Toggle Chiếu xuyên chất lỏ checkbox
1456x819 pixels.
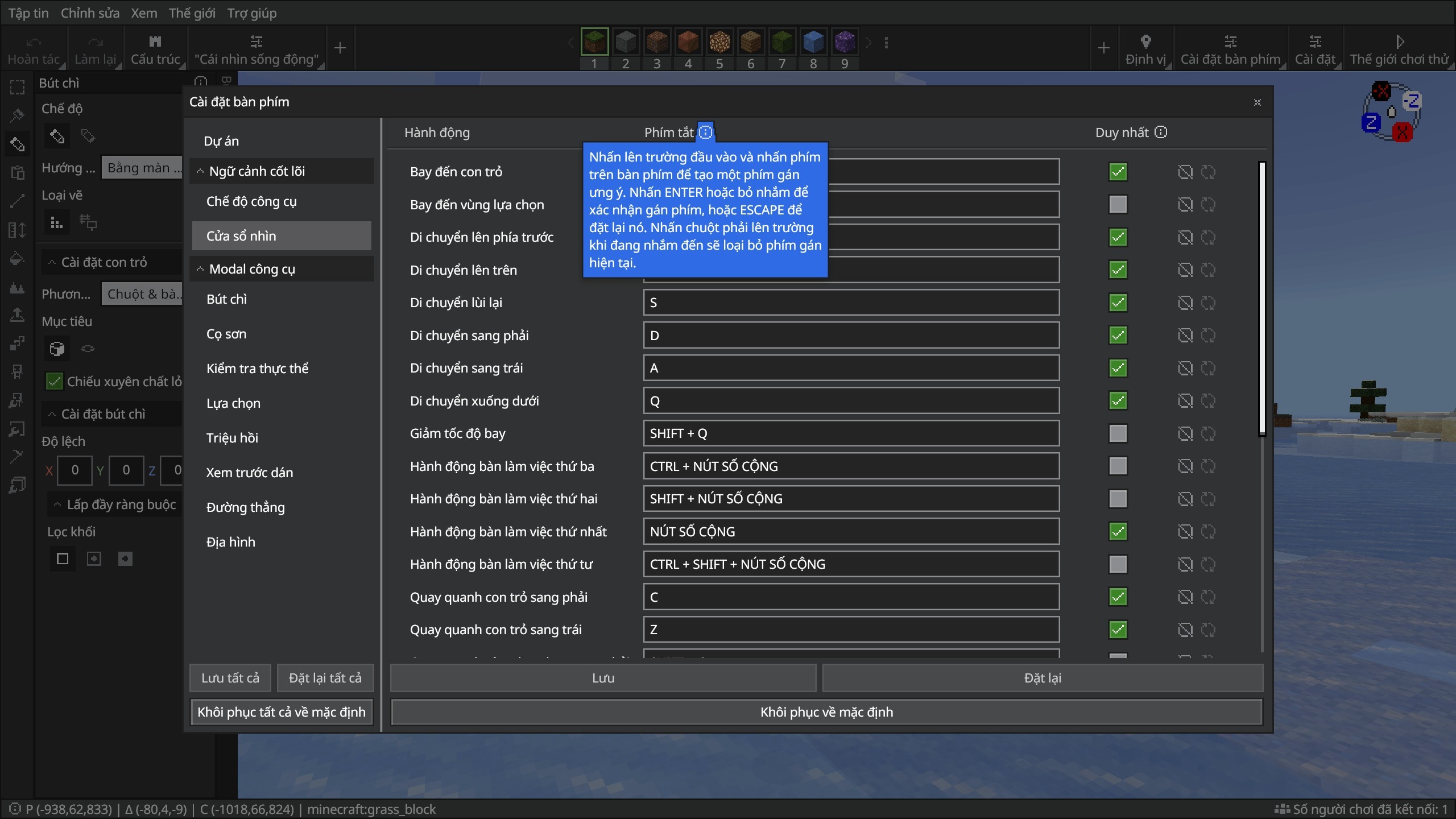[54, 382]
